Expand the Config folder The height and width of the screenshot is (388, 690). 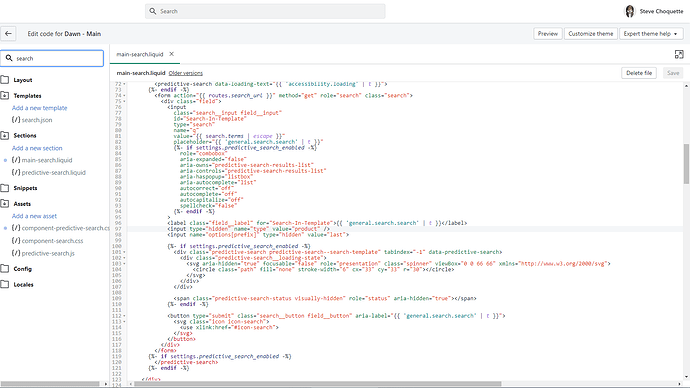tap(22, 269)
